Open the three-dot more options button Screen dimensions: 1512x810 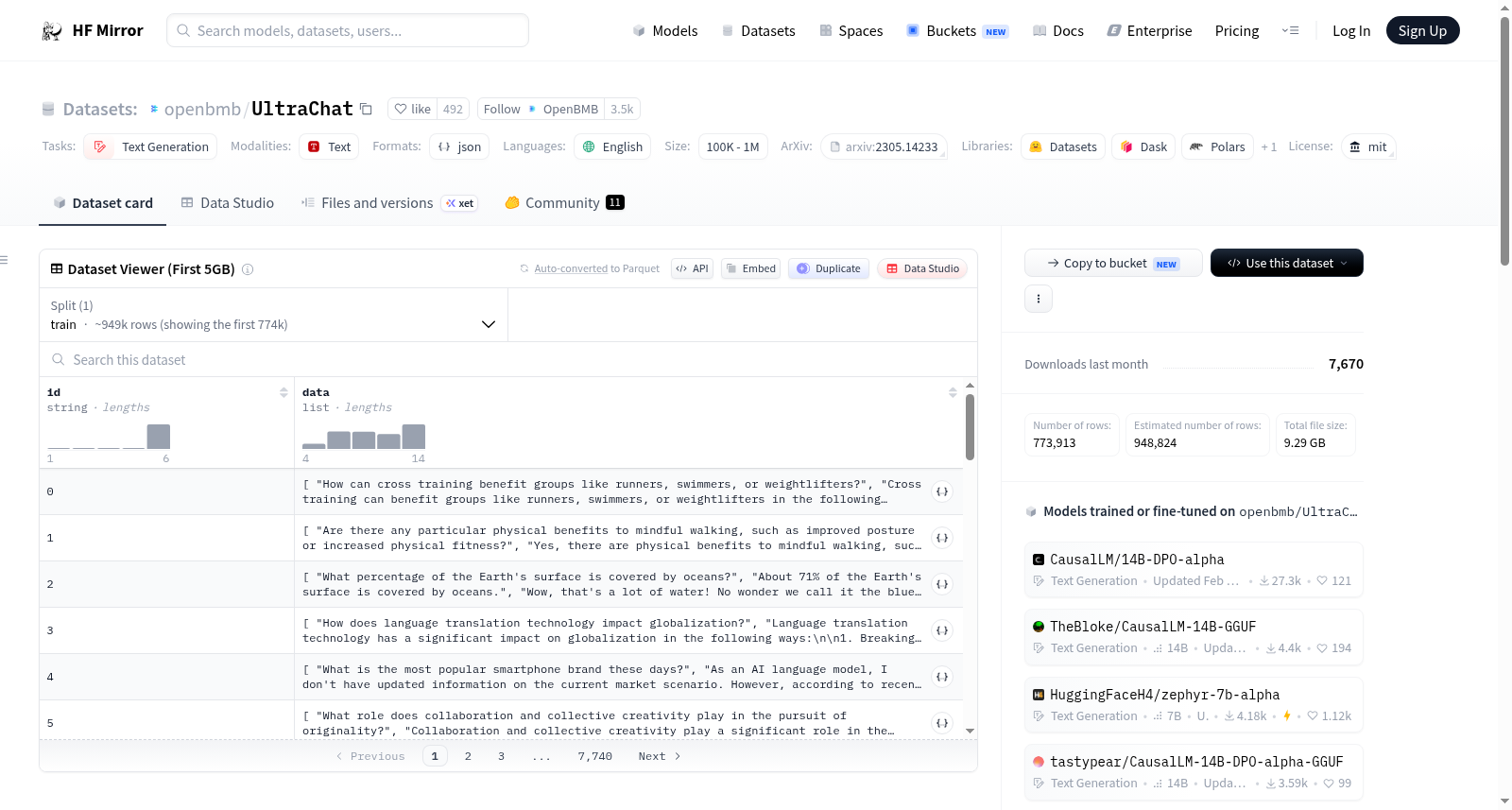click(x=1039, y=299)
